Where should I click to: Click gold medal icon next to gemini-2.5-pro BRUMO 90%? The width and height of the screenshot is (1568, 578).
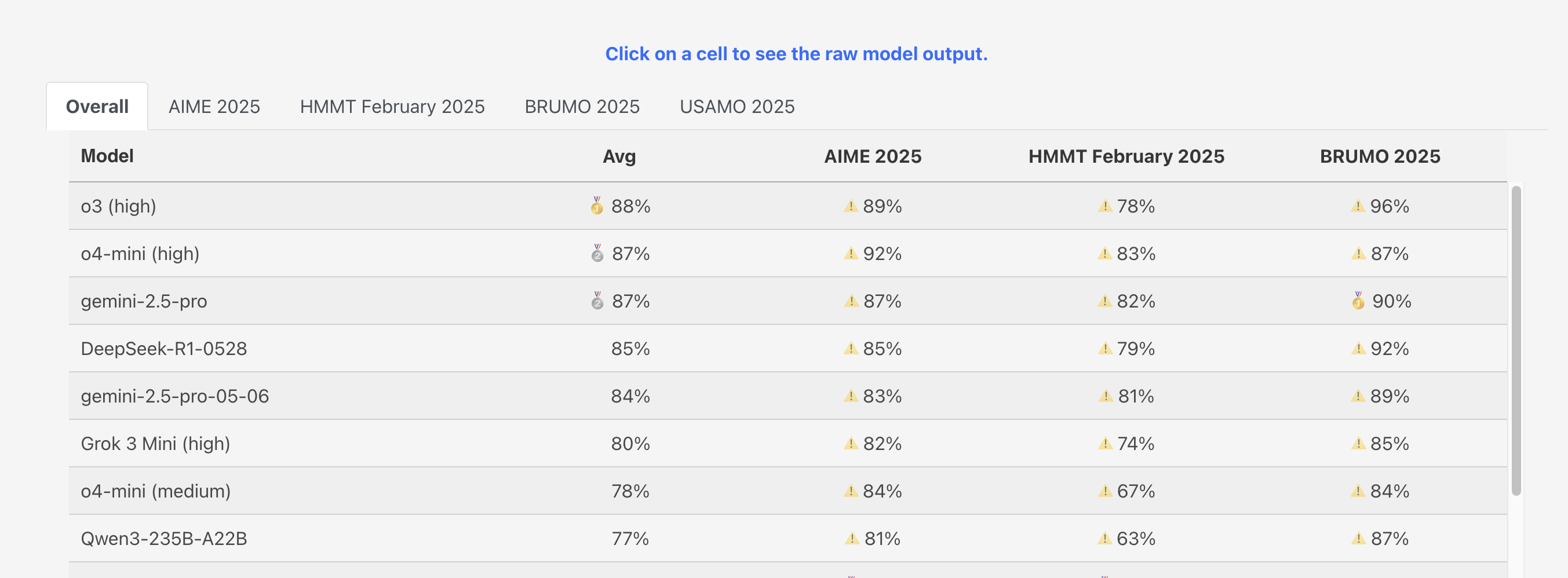click(x=1358, y=301)
